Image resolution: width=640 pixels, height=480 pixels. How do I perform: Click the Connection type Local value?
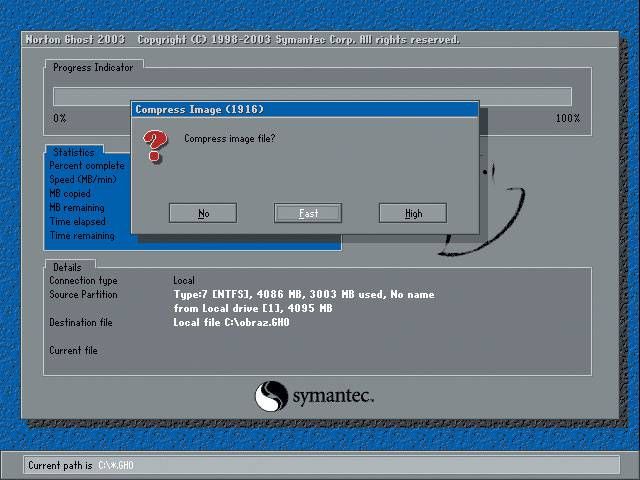tap(184, 281)
